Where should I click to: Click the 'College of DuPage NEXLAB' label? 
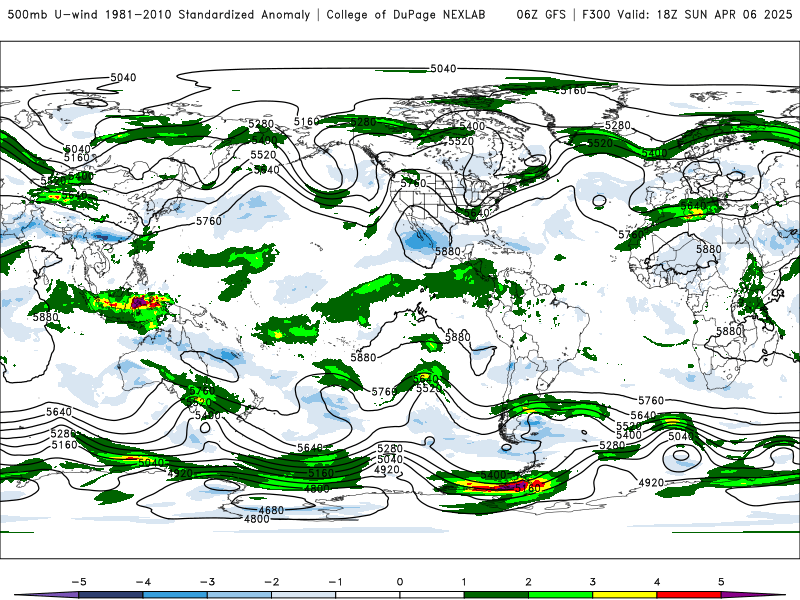406,14
